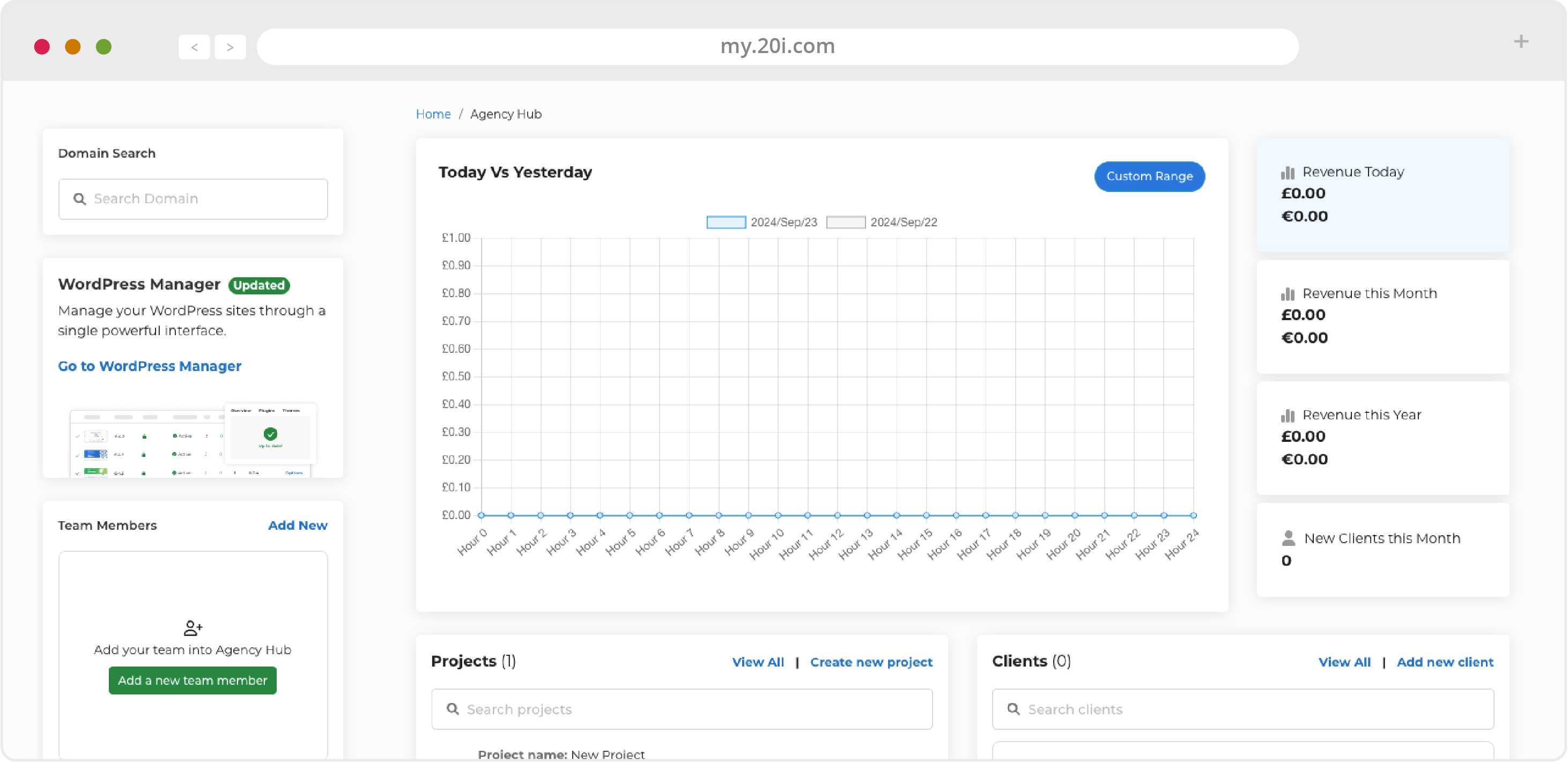The height and width of the screenshot is (762, 1568).
Task: Navigate to Home breadcrumb
Action: [x=434, y=113]
